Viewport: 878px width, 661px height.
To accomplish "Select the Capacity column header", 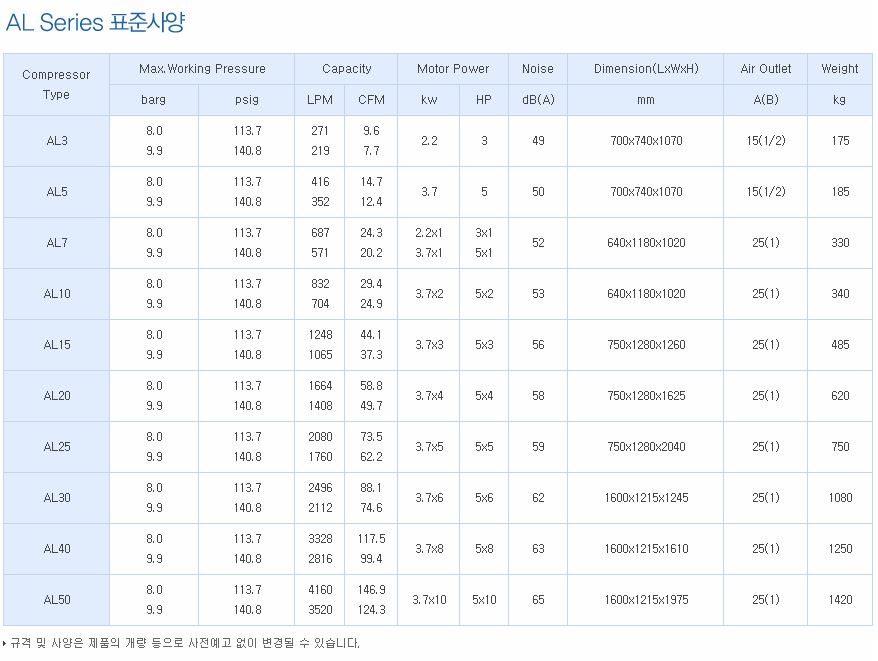I will (346, 69).
